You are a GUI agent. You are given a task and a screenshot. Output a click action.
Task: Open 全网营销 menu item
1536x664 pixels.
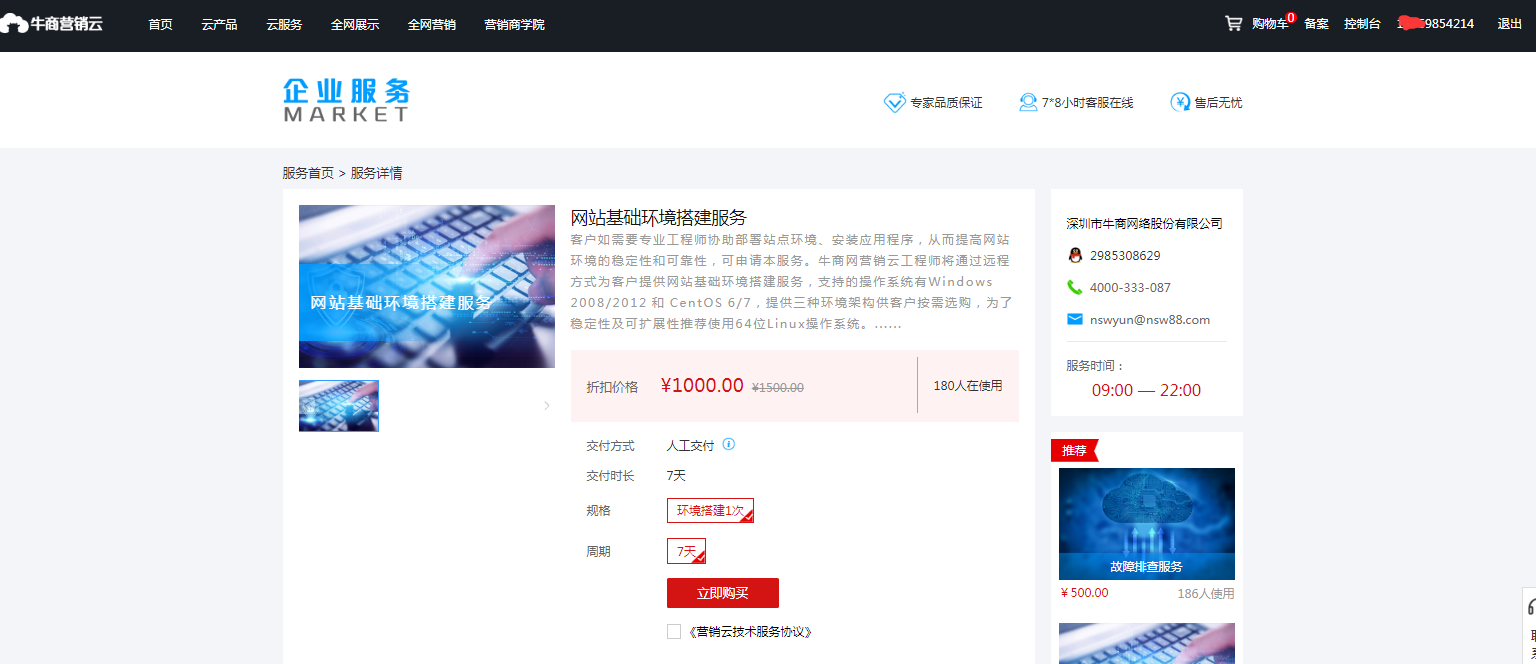(x=432, y=24)
